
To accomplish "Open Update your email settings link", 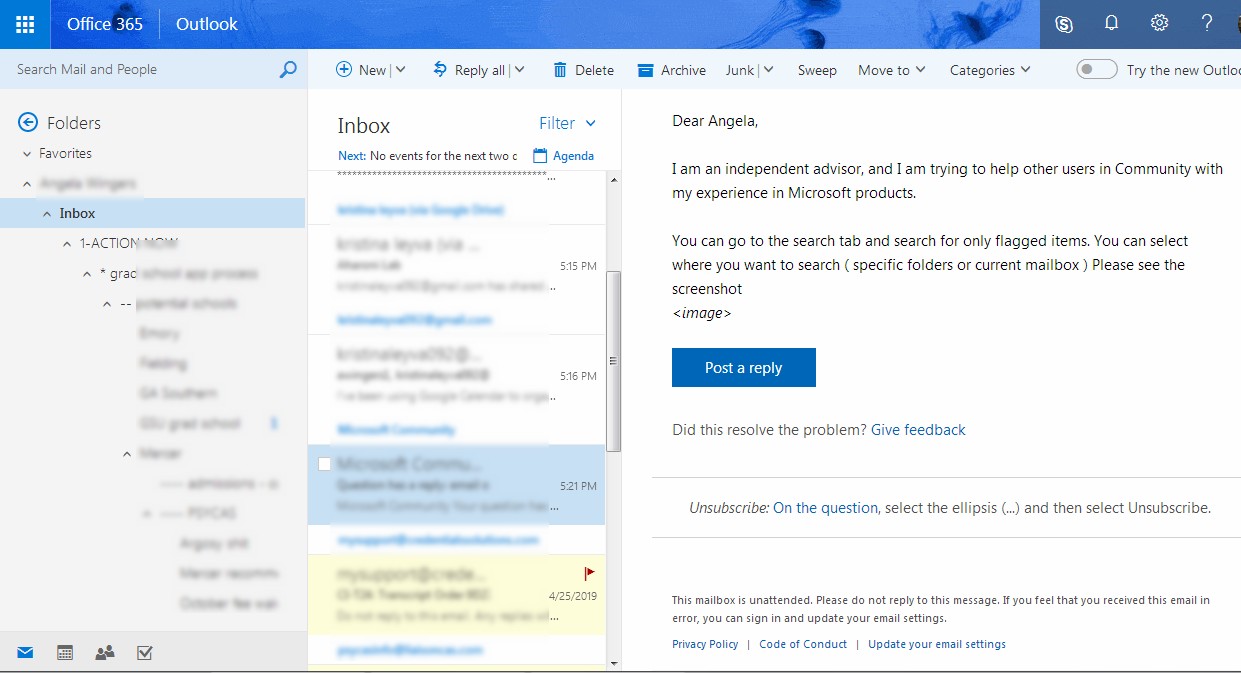I will [x=937, y=644].
